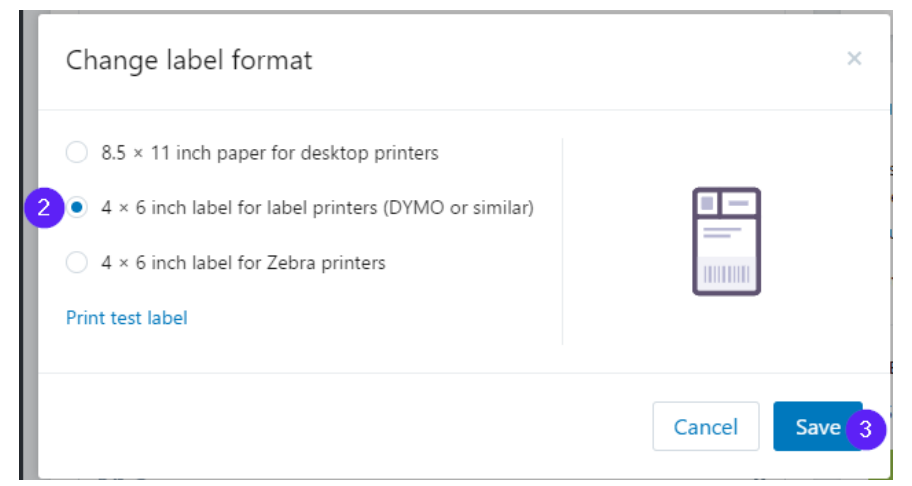Screen dimensions: 912x486
Task: Choose the DYMO label printer radio button
Action: coord(76,208)
